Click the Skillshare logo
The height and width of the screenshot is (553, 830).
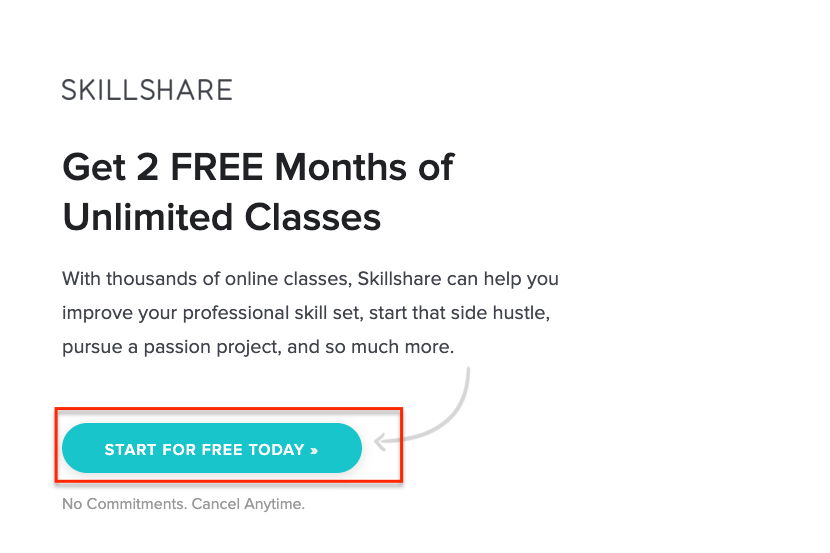click(147, 90)
